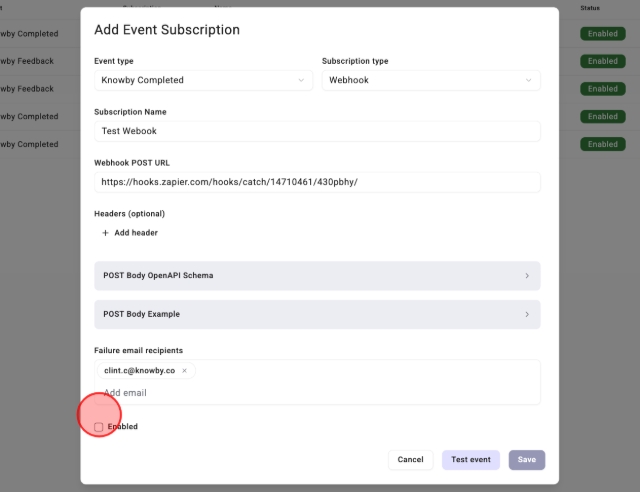Remove clint.c@knowby.co recipient chip
The height and width of the screenshot is (492, 640).
tap(184, 371)
